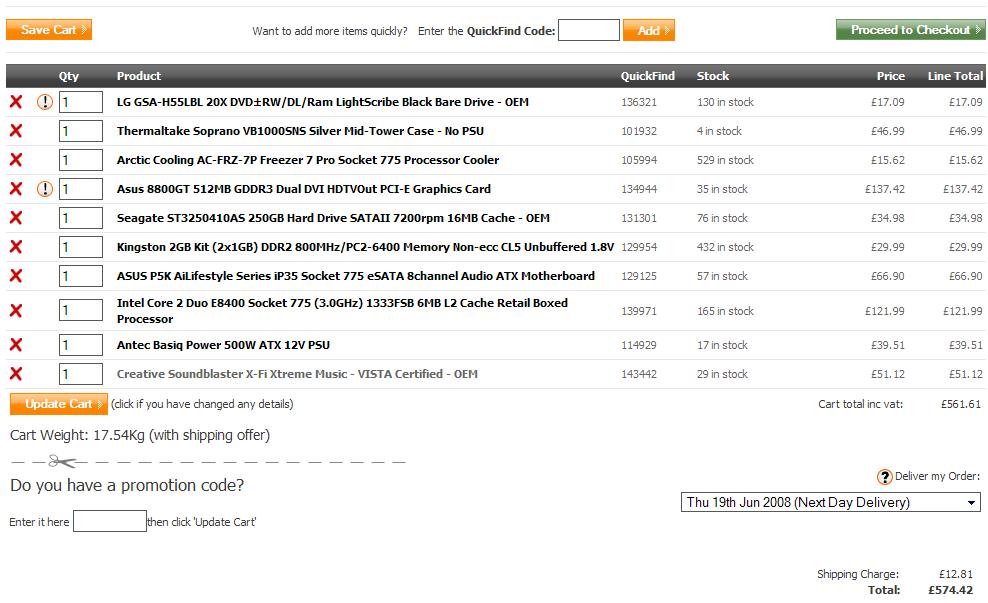988x603 pixels.
Task: Edit quantity for Intel Core 2 Duo
Action: click(x=81, y=310)
